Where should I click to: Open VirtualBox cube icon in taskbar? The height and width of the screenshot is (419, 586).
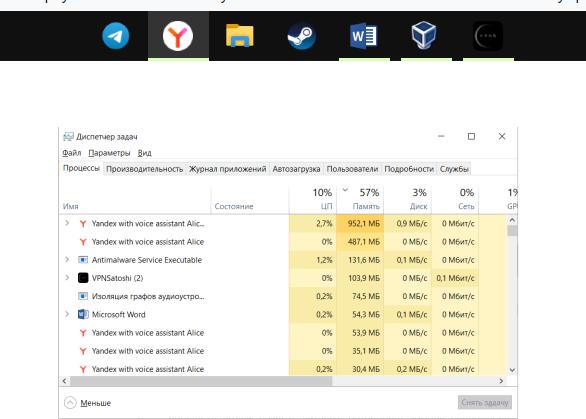[x=424, y=35]
